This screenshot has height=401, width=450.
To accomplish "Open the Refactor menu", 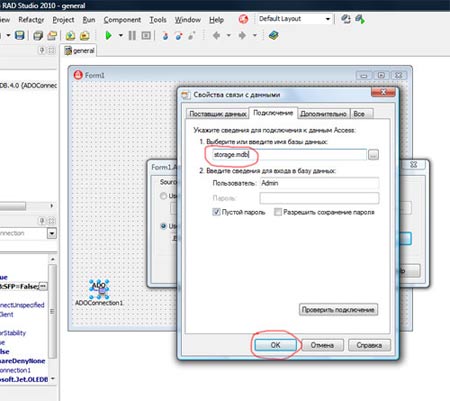I will (x=31, y=20).
